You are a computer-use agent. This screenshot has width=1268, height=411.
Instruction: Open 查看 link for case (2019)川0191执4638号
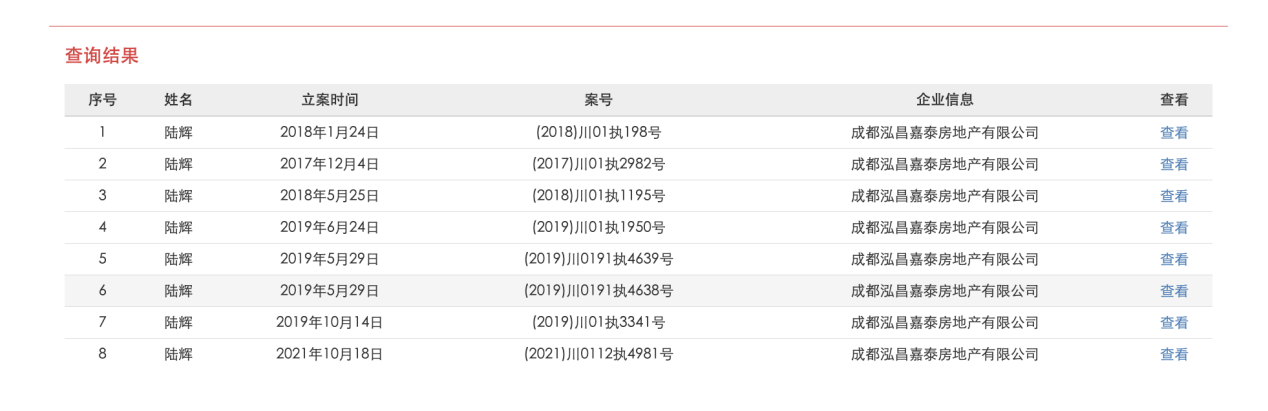coord(1173,291)
